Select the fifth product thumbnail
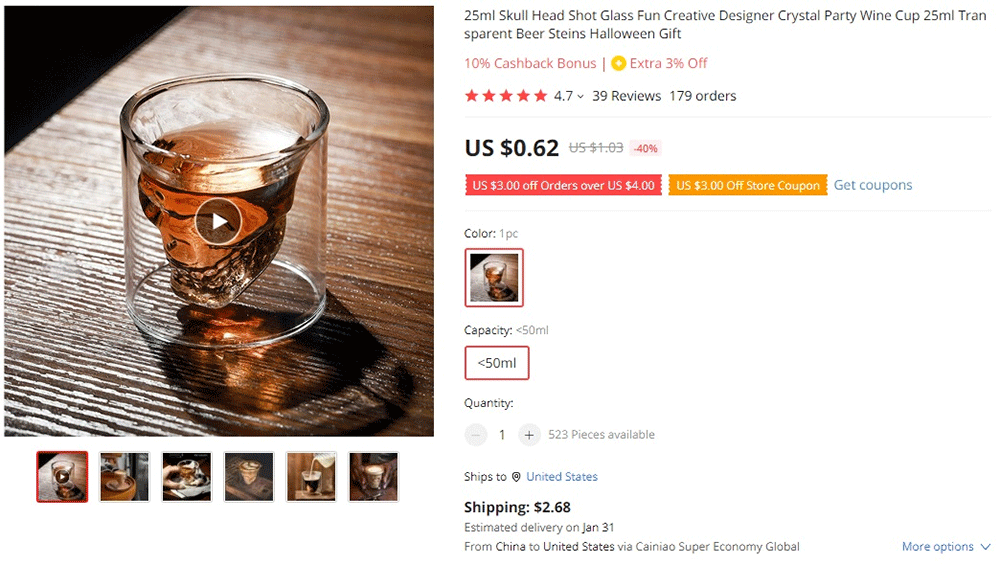The width and height of the screenshot is (1000, 564). pyautogui.click(x=311, y=477)
